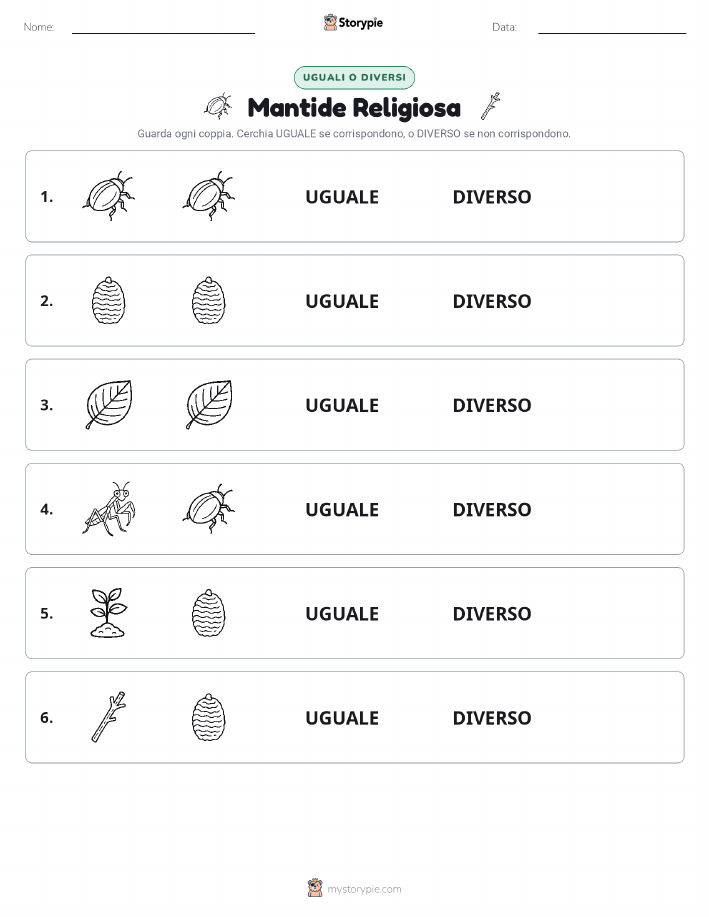Screen dimensions: 709x917
Task: Click the second leaf icon in row 3
Action: pos(209,405)
